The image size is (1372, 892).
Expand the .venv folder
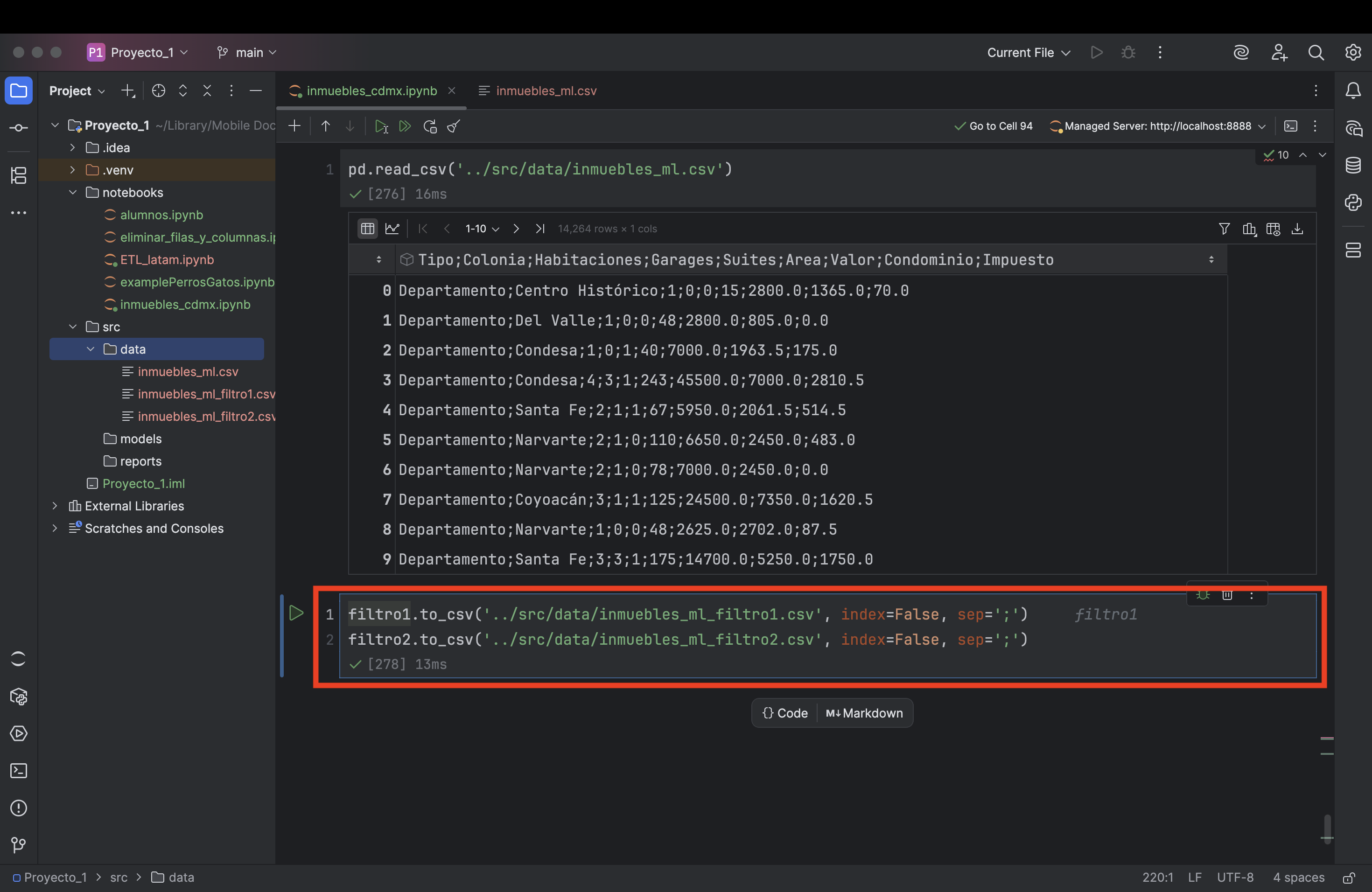tap(73, 170)
